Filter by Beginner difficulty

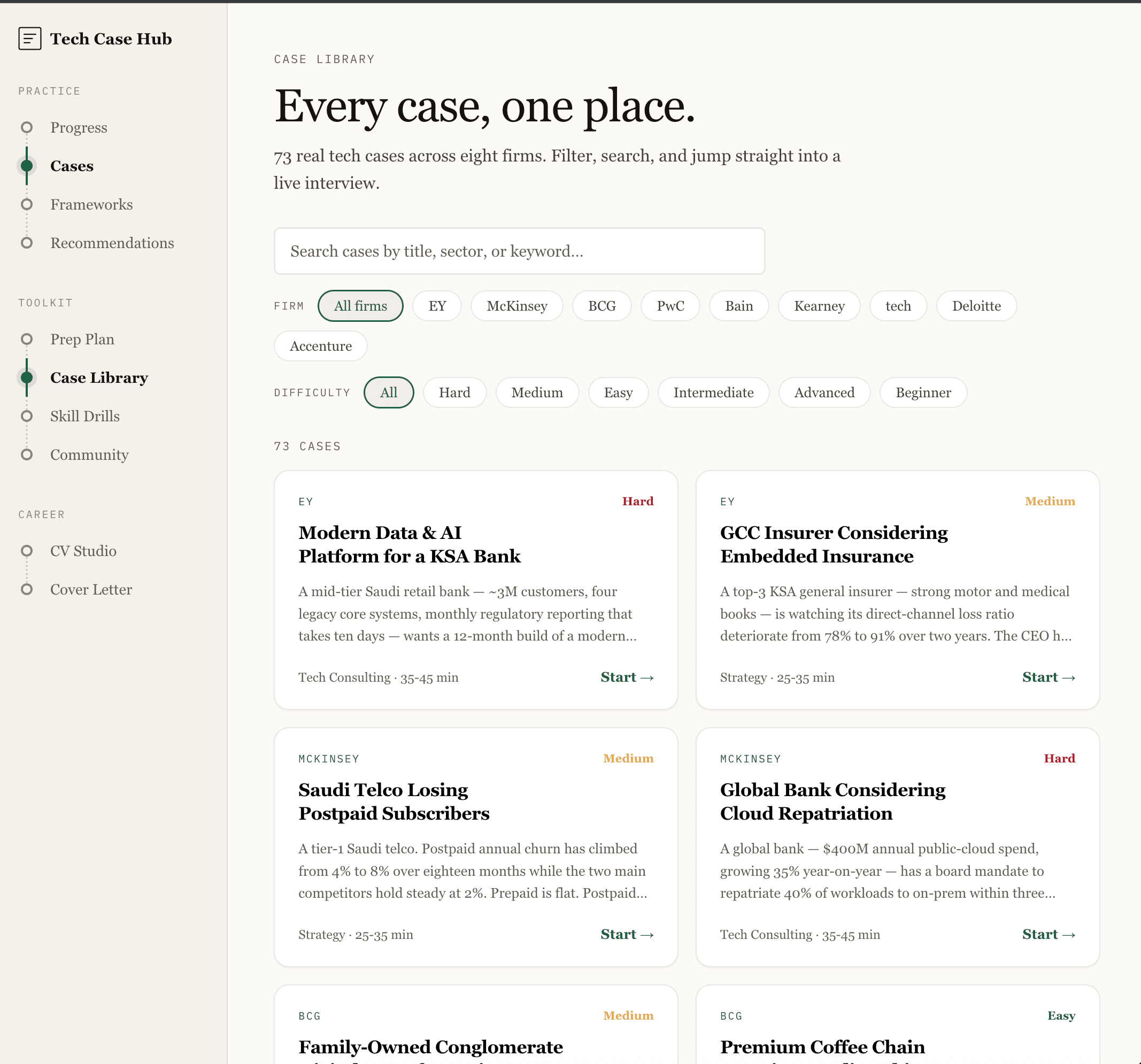click(x=923, y=392)
